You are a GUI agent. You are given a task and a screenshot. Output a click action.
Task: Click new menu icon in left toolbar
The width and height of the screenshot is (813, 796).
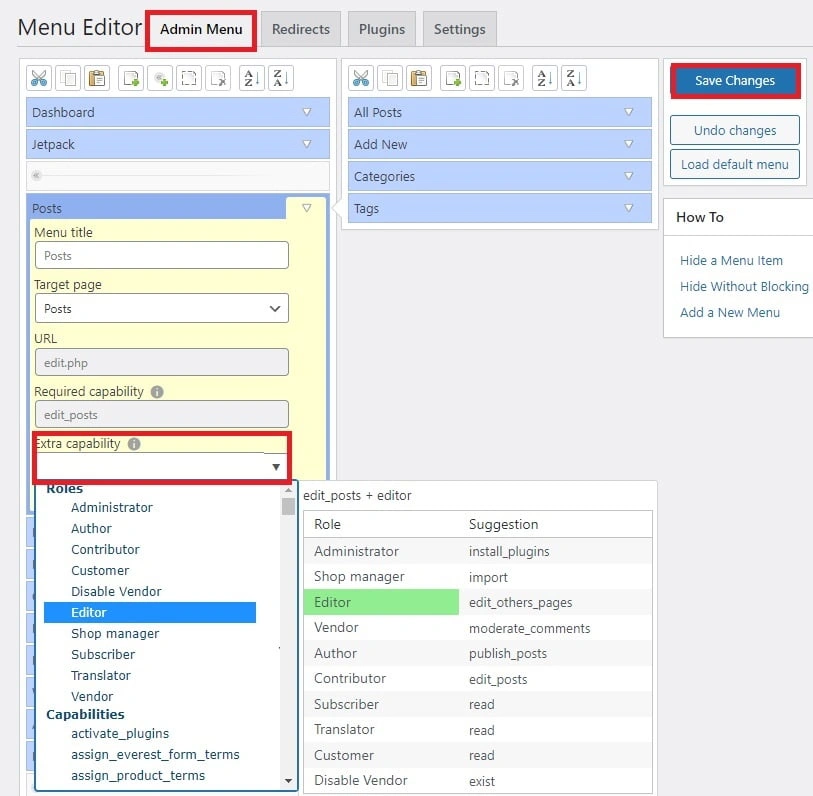point(130,79)
